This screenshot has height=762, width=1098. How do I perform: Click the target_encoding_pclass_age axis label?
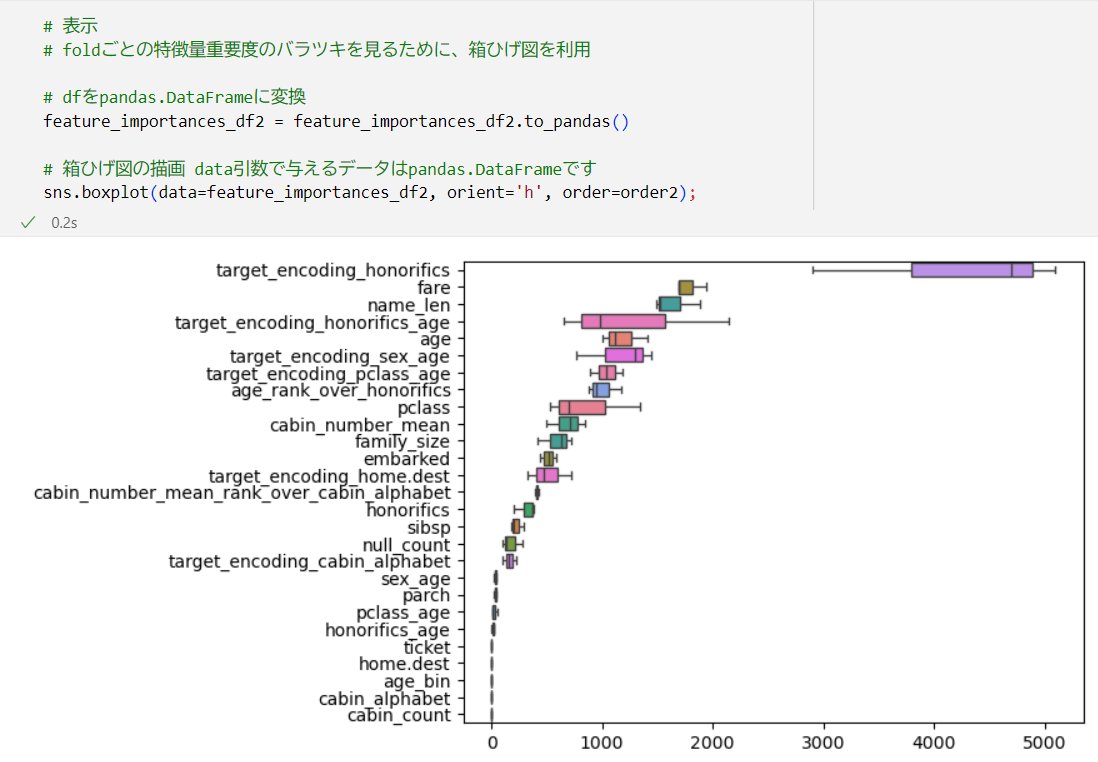click(x=328, y=374)
